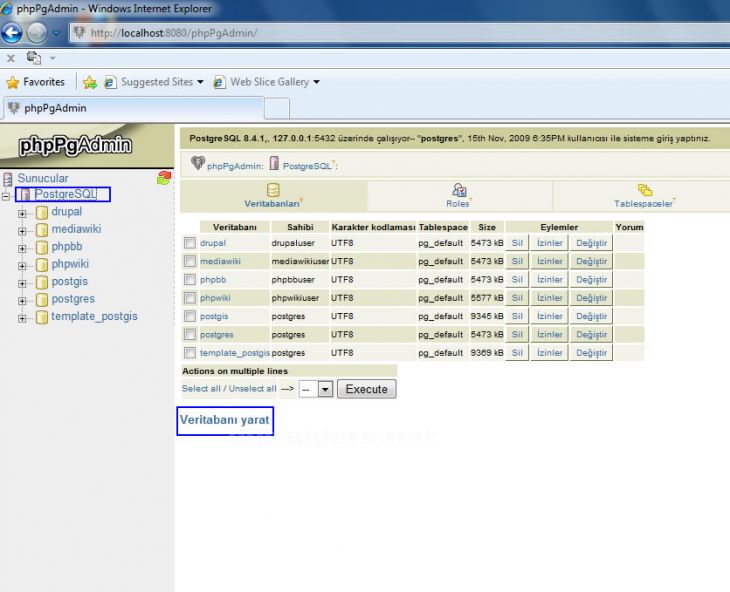The height and width of the screenshot is (592, 730).
Task: Click the postgis database icon in tree
Action: click(x=42, y=283)
